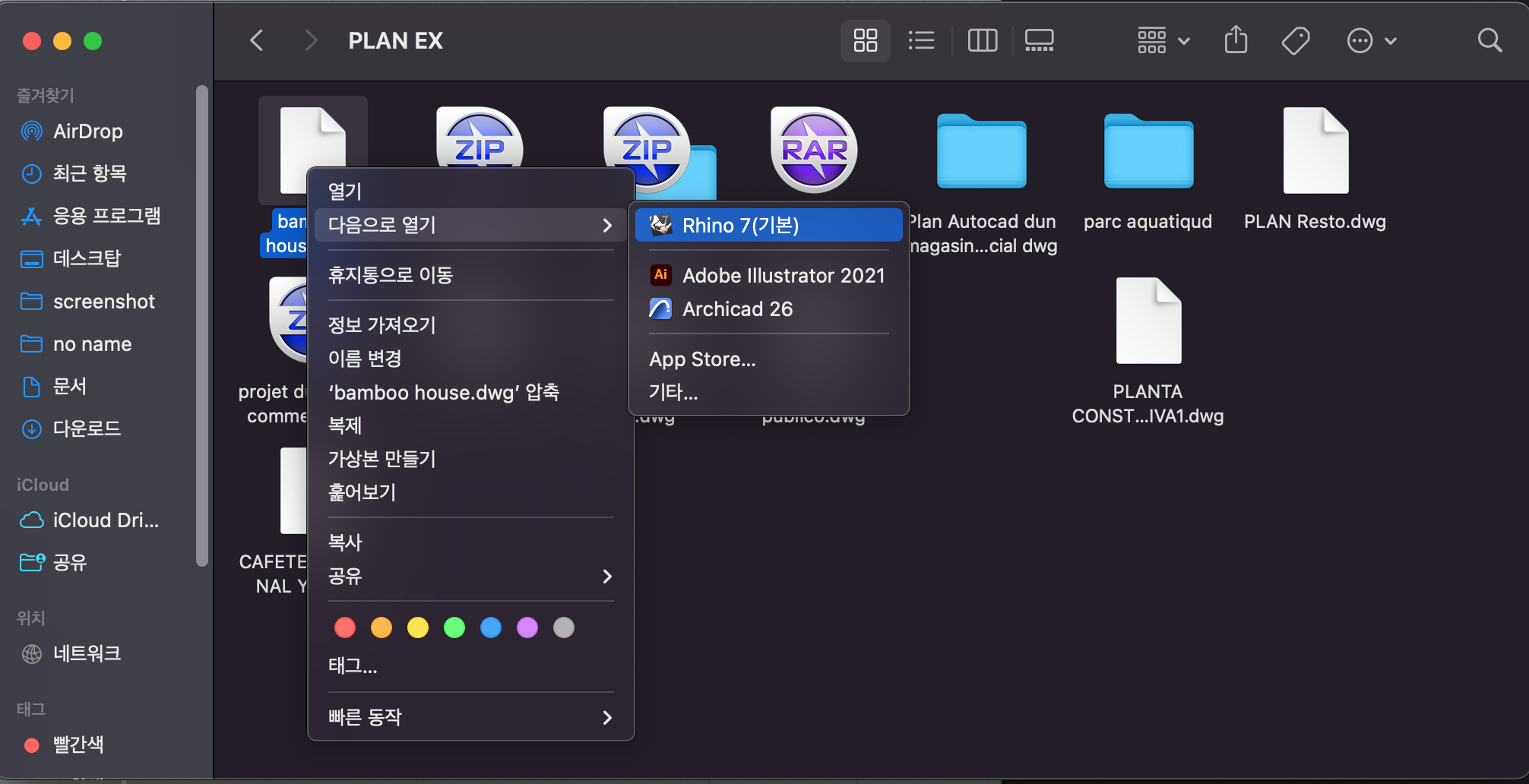Switch to gallery view
This screenshot has width=1529, height=784.
click(x=1039, y=40)
